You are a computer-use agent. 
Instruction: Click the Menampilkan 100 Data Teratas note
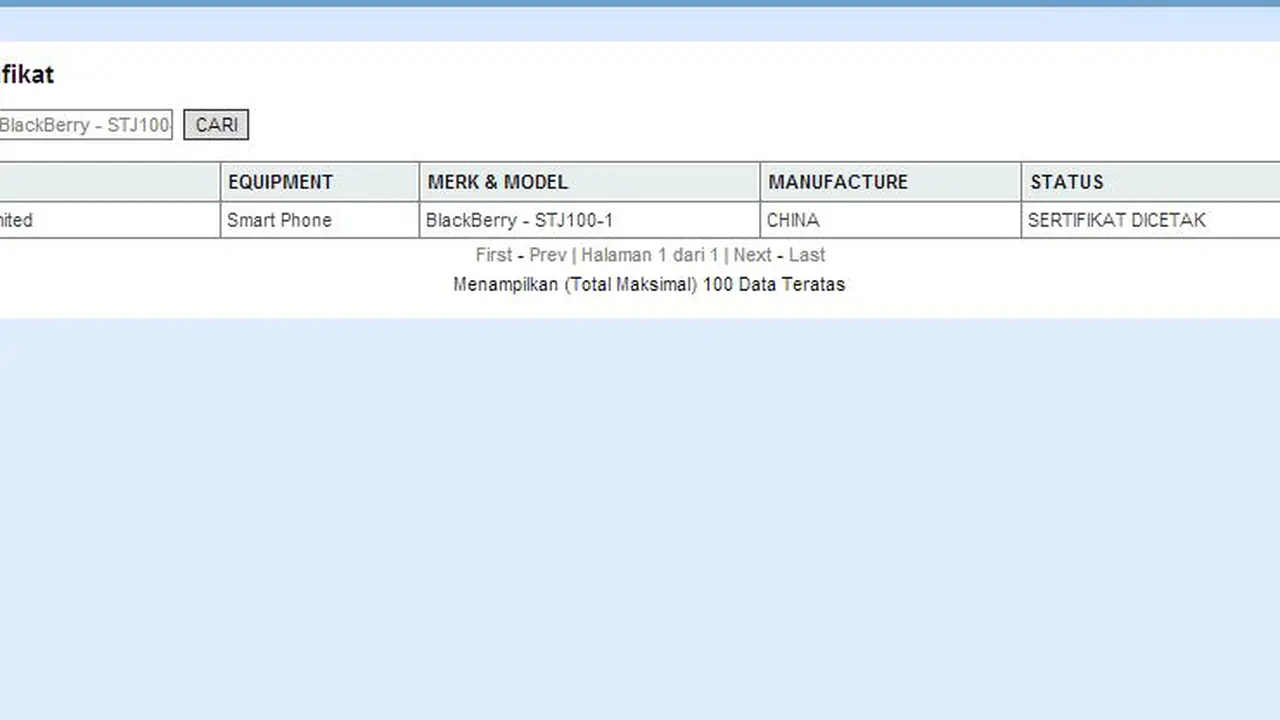point(649,284)
